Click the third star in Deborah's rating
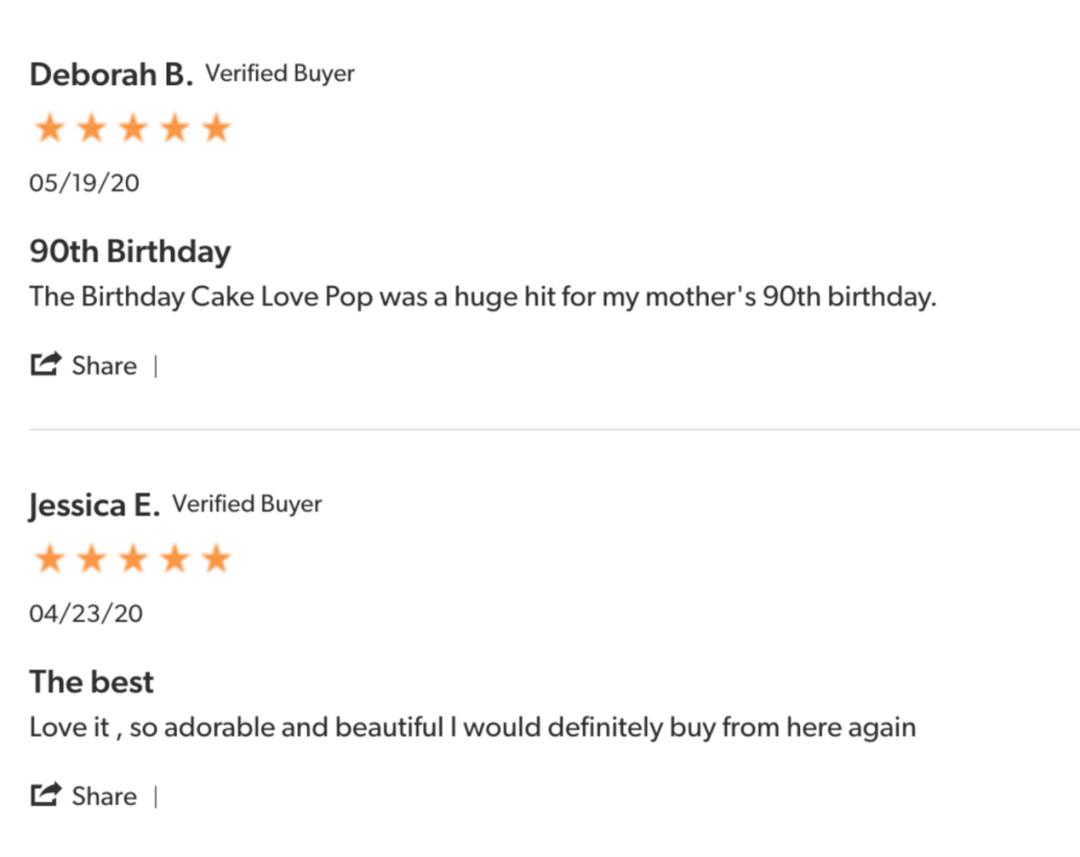Screen dimensions: 1080x857 click(x=132, y=129)
